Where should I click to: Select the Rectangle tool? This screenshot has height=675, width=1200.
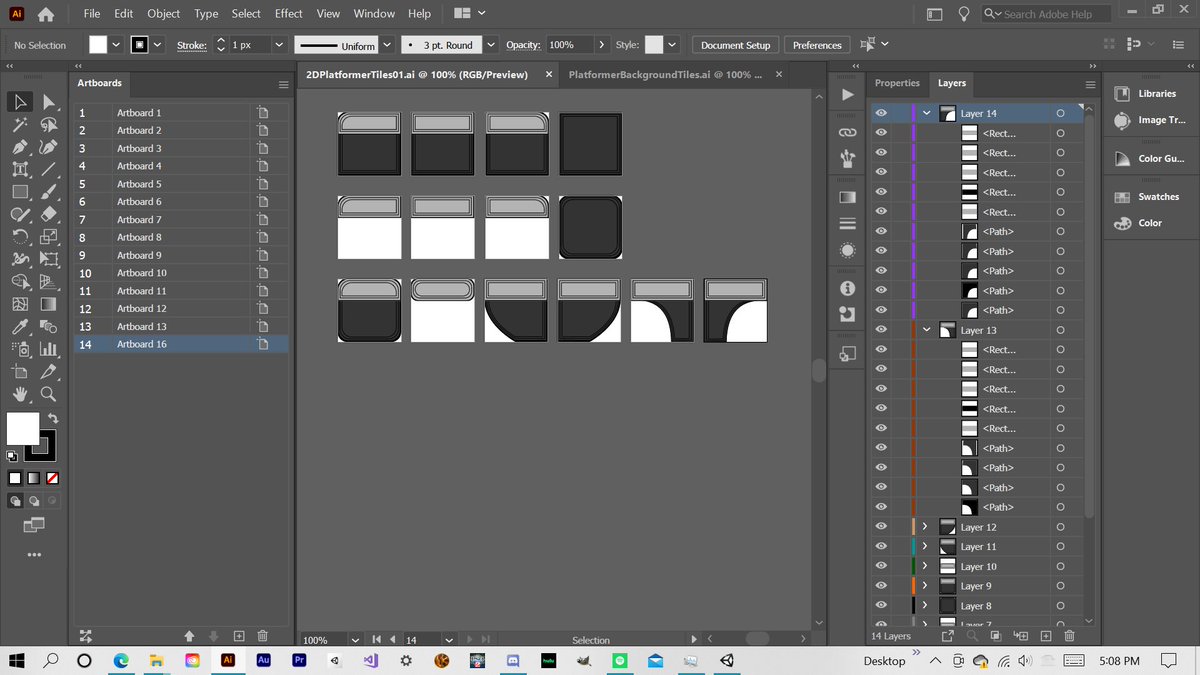[20, 191]
